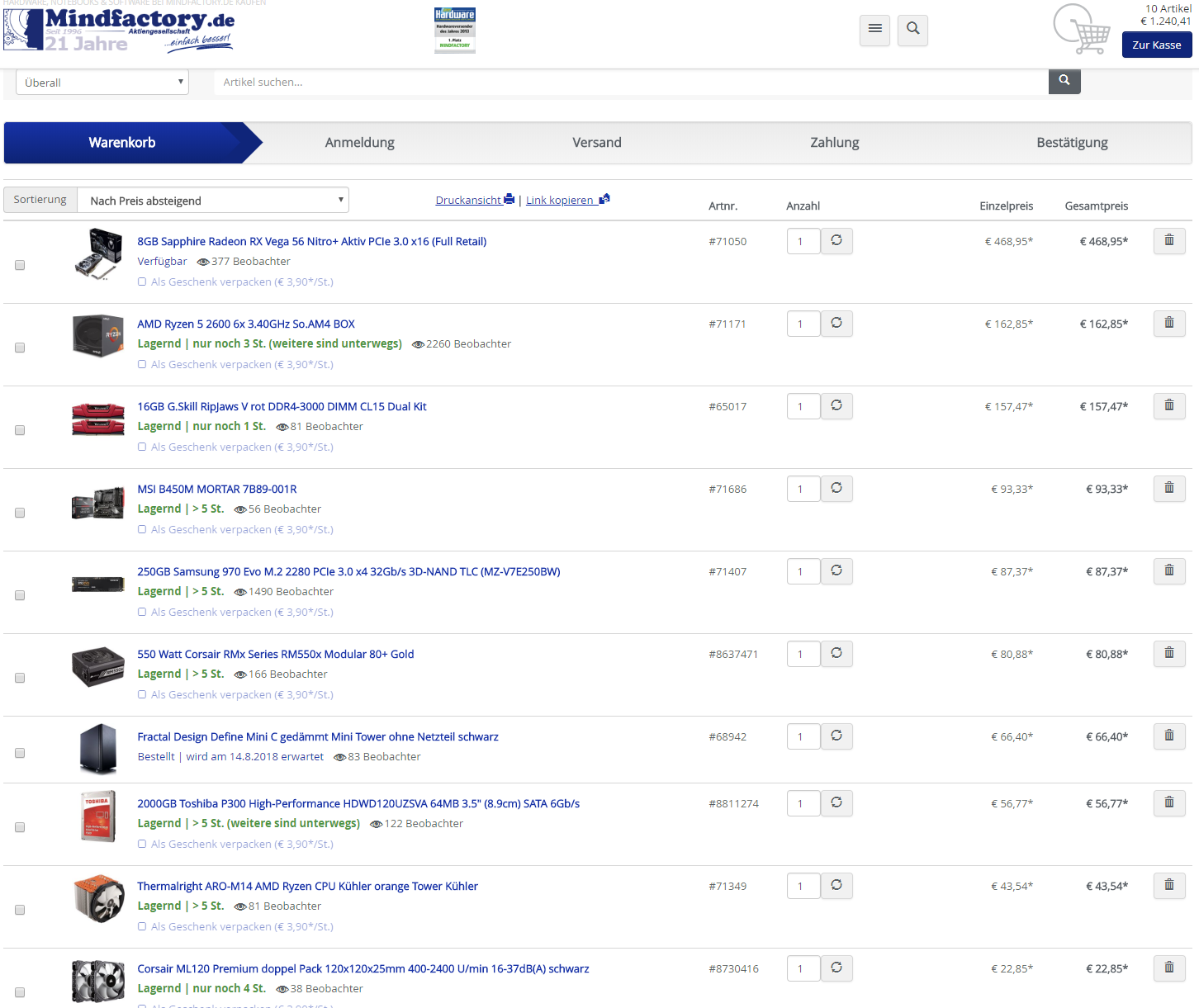Image resolution: width=1199 pixels, height=1008 pixels.
Task: Open the hamburger menu in header
Action: [x=874, y=30]
